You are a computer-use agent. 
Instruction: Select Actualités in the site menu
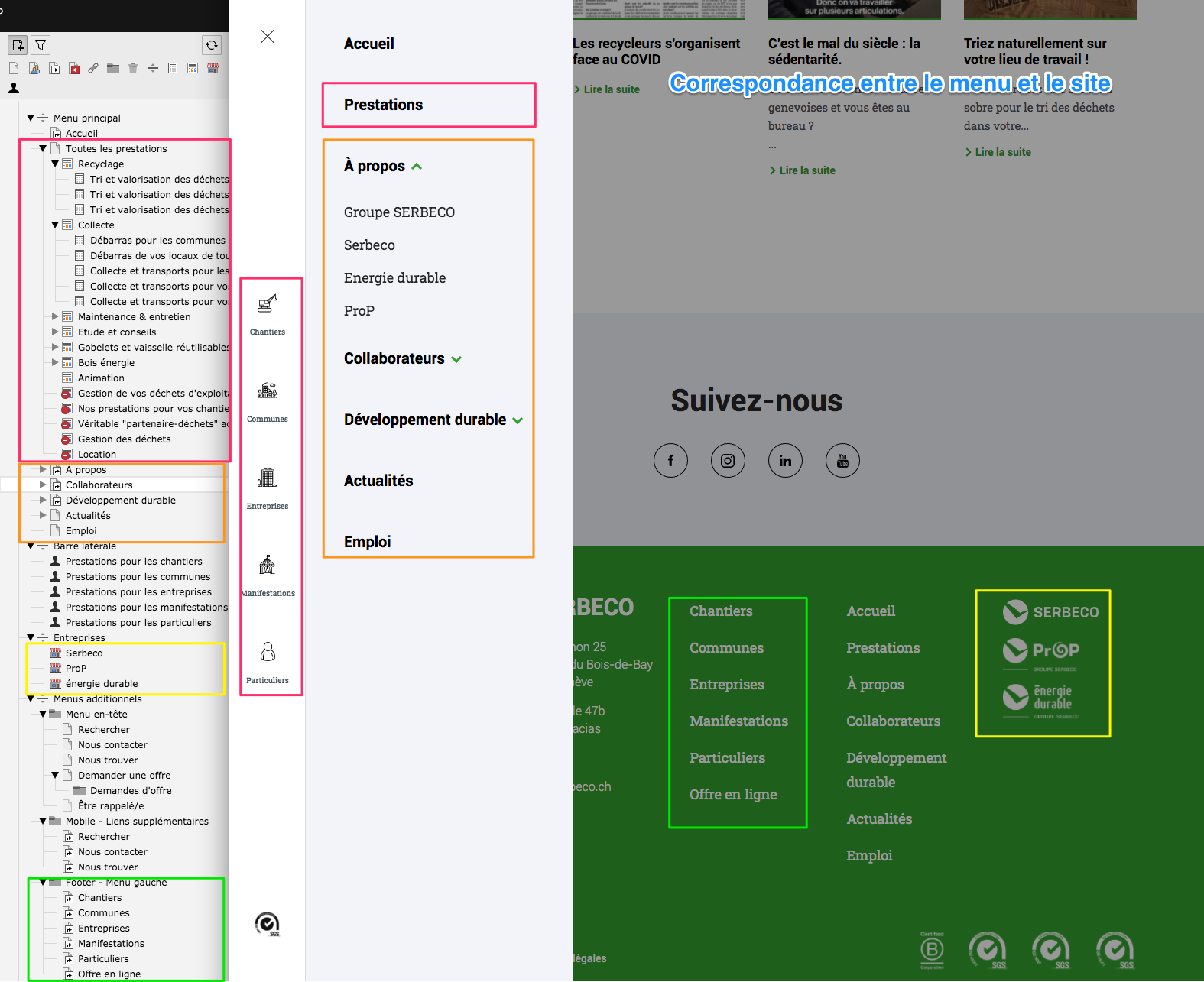click(378, 481)
